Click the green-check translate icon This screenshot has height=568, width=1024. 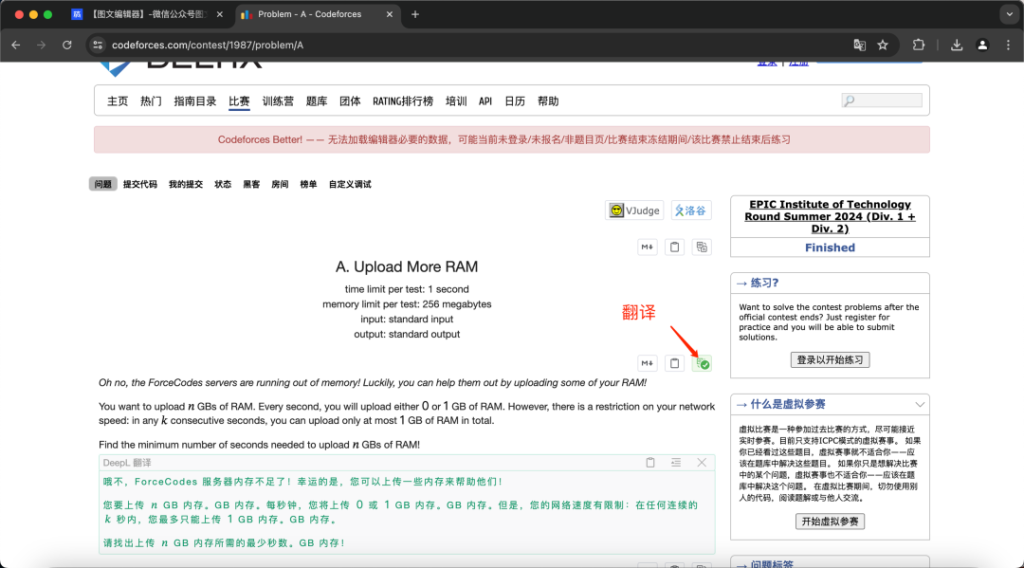(702, 363)
